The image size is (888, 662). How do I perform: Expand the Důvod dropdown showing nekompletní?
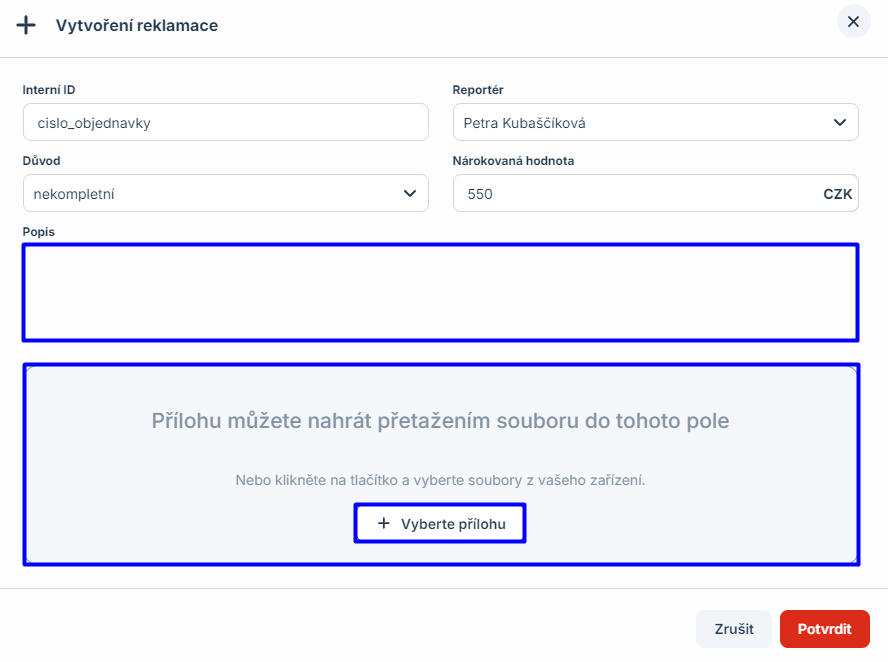click(x=210, y=194)
